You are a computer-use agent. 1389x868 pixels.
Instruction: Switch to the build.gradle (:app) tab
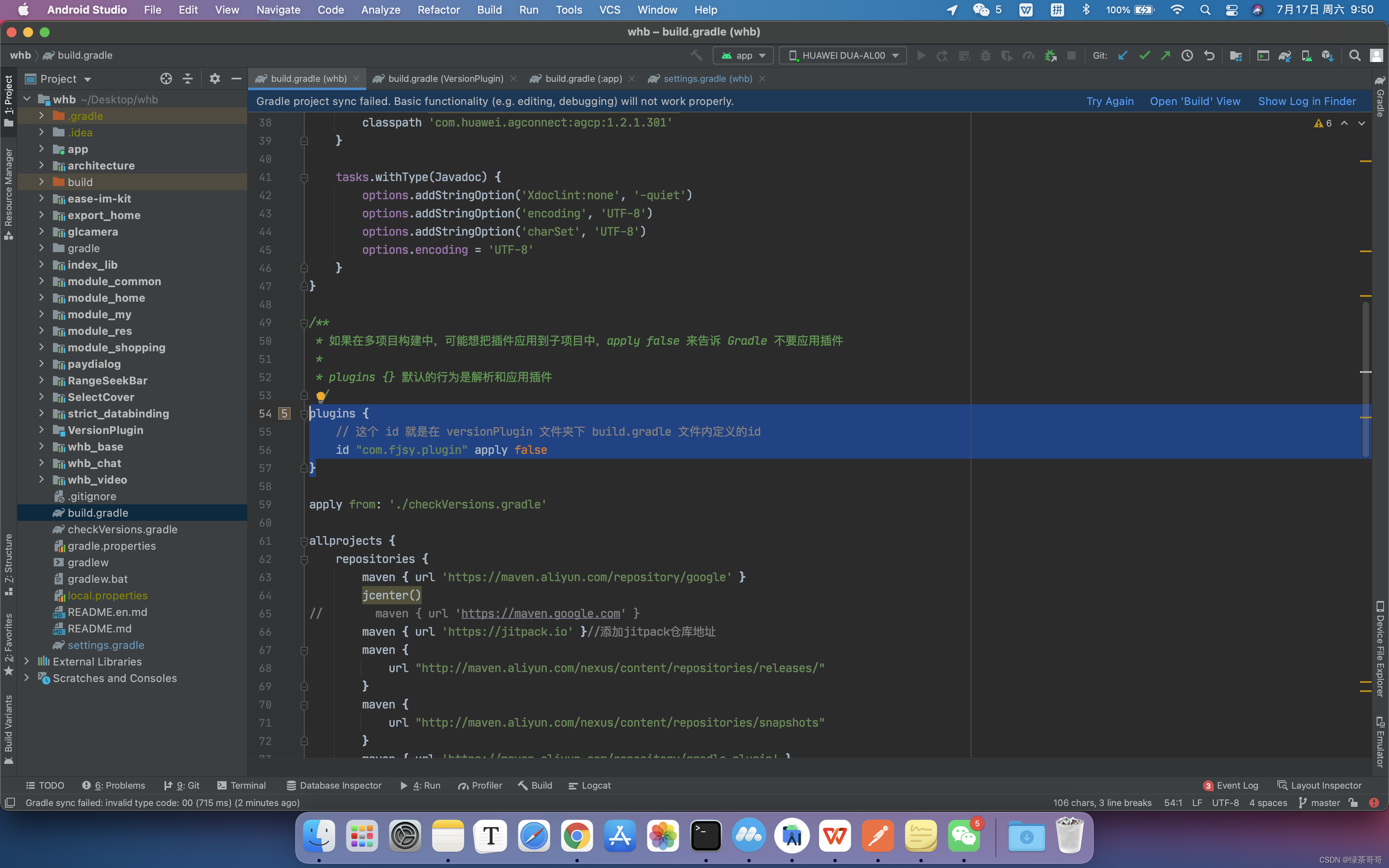[x=583, y=79]
